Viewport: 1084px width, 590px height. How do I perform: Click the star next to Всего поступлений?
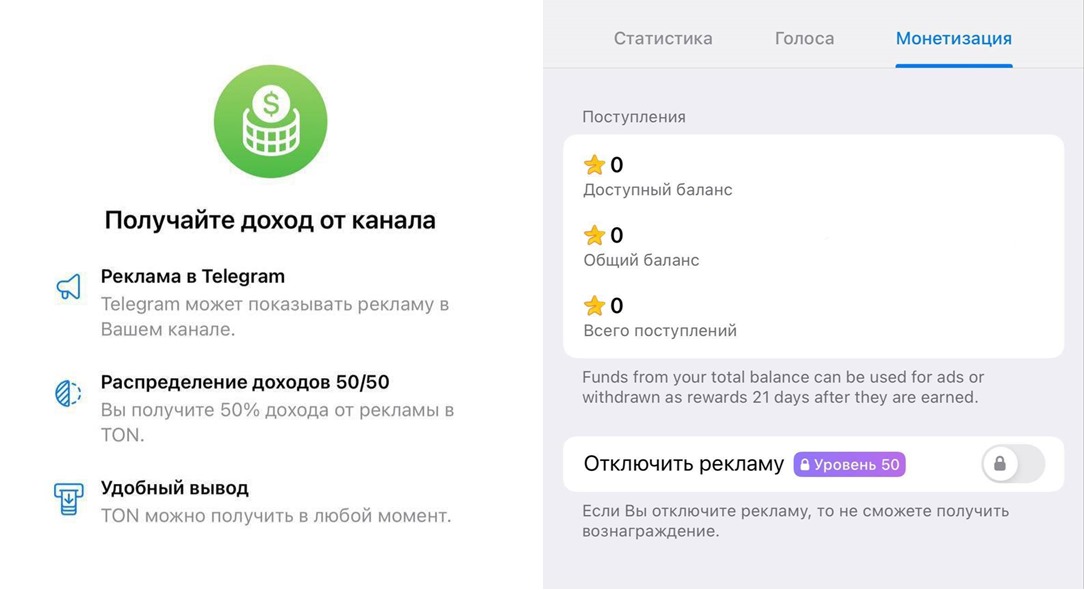click(x=594, y=305)
